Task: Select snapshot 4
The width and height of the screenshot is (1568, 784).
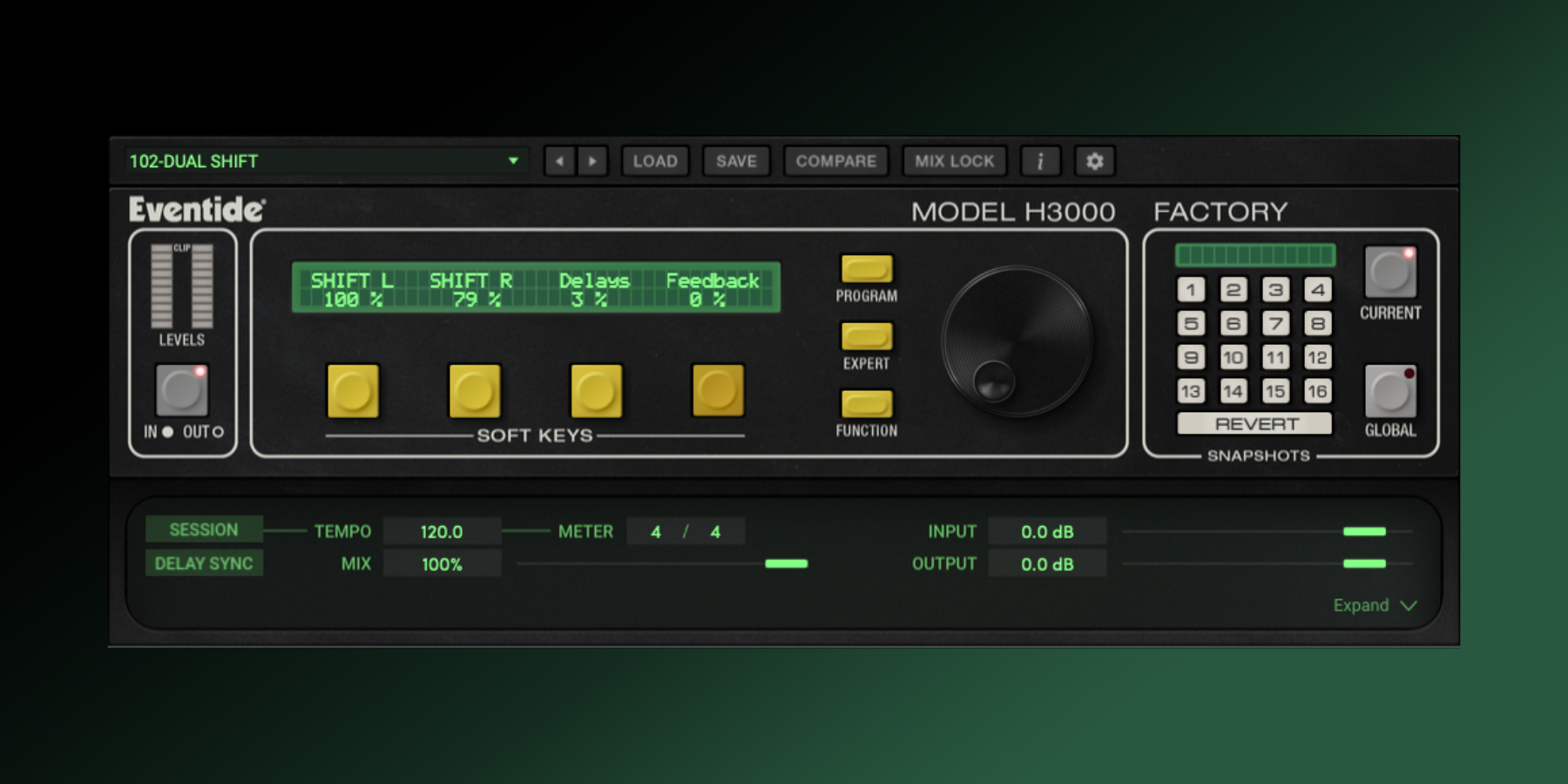Action: (1317, 289)
